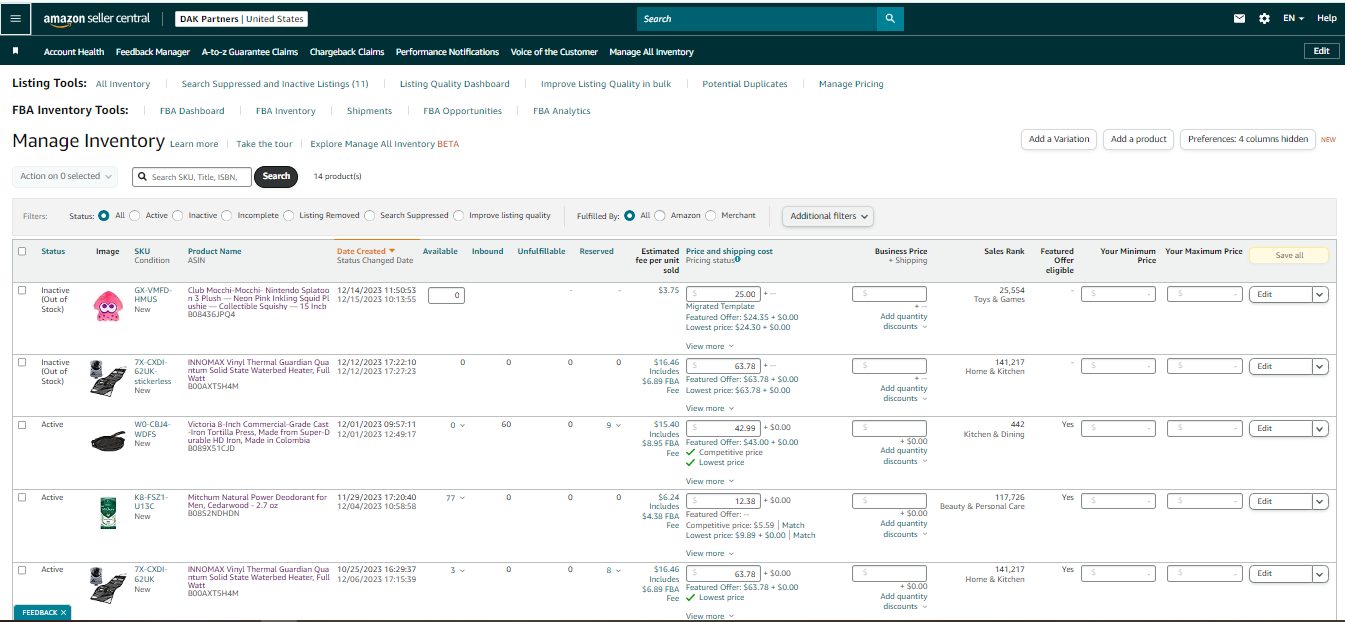The width and height of the screenshot is (1345, 622).
Task: Click the pricing status info icon
Action: click(738, 260)
